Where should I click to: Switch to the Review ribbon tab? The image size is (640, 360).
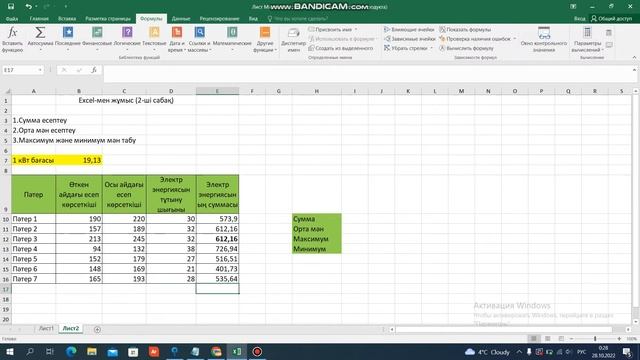click(x=219, y=19)
